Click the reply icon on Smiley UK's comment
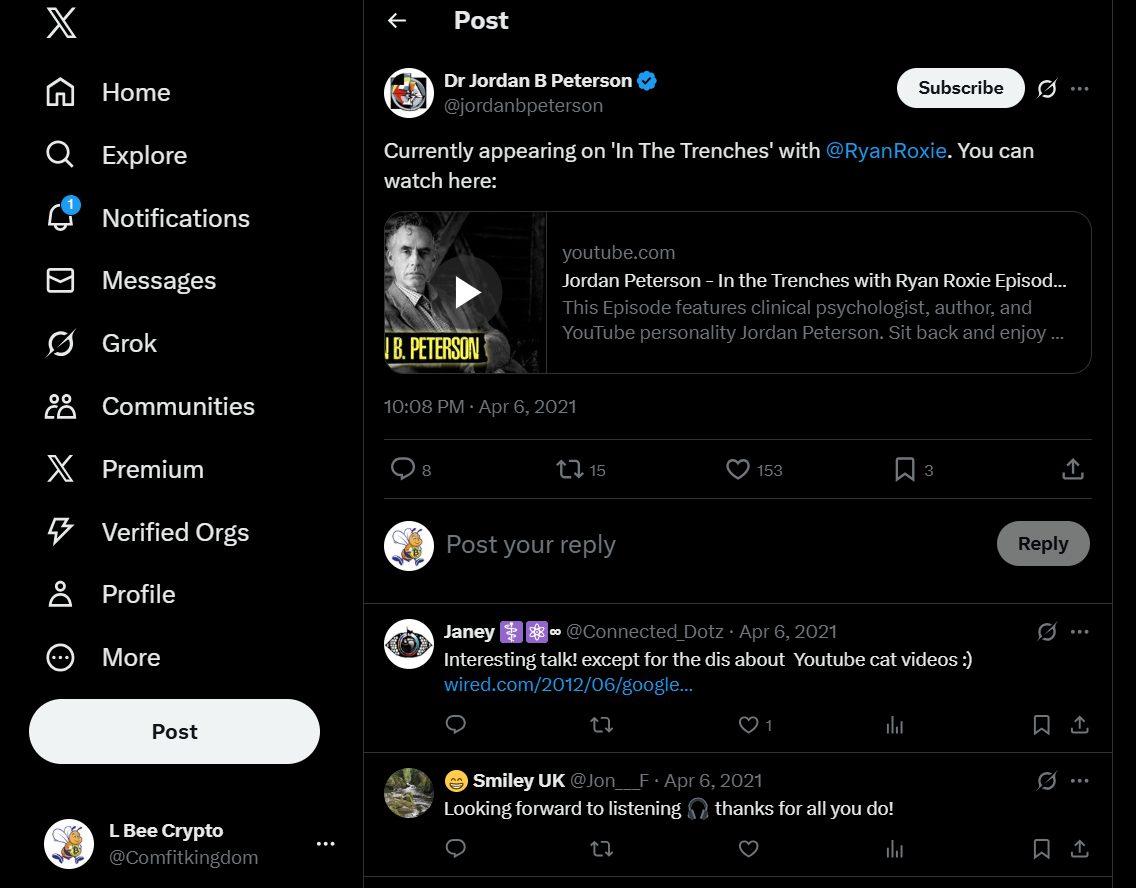 point(456,849)
